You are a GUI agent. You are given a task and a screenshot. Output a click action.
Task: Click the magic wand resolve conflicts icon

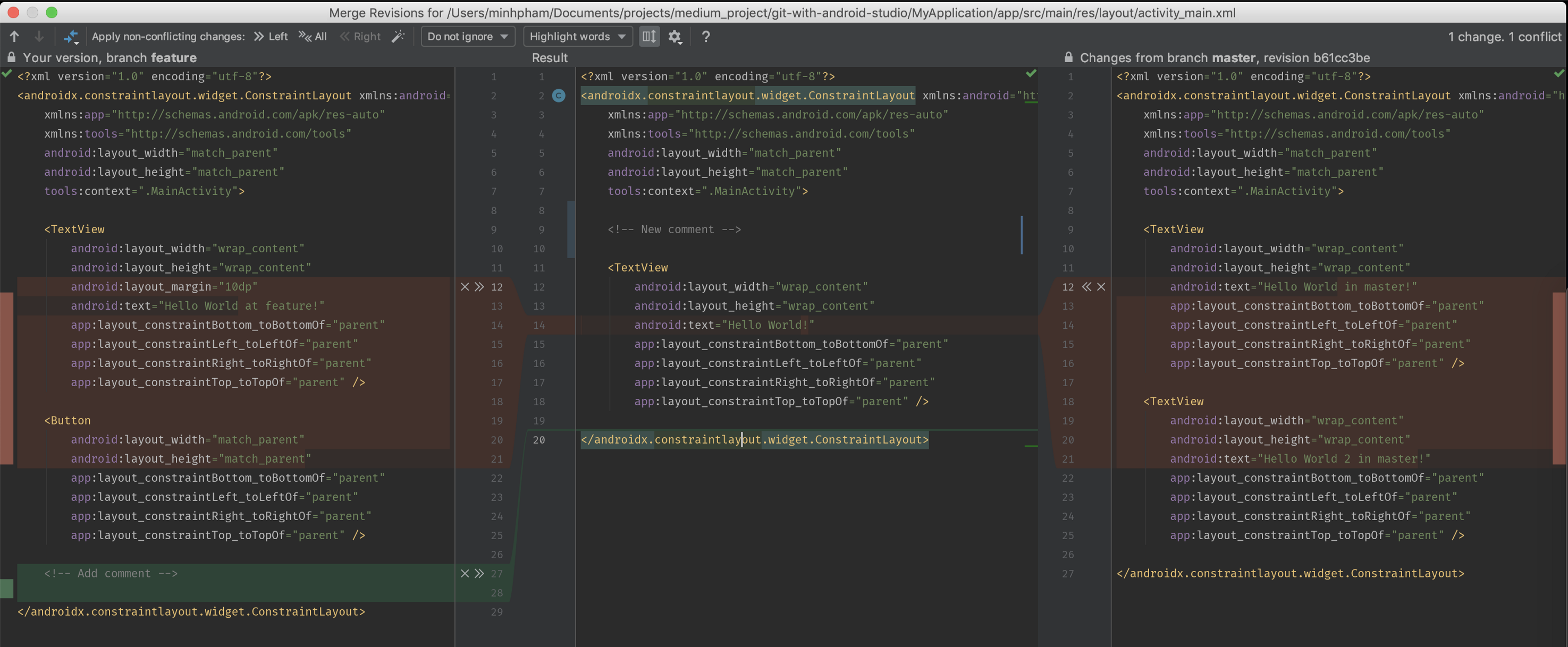point(398,37)
